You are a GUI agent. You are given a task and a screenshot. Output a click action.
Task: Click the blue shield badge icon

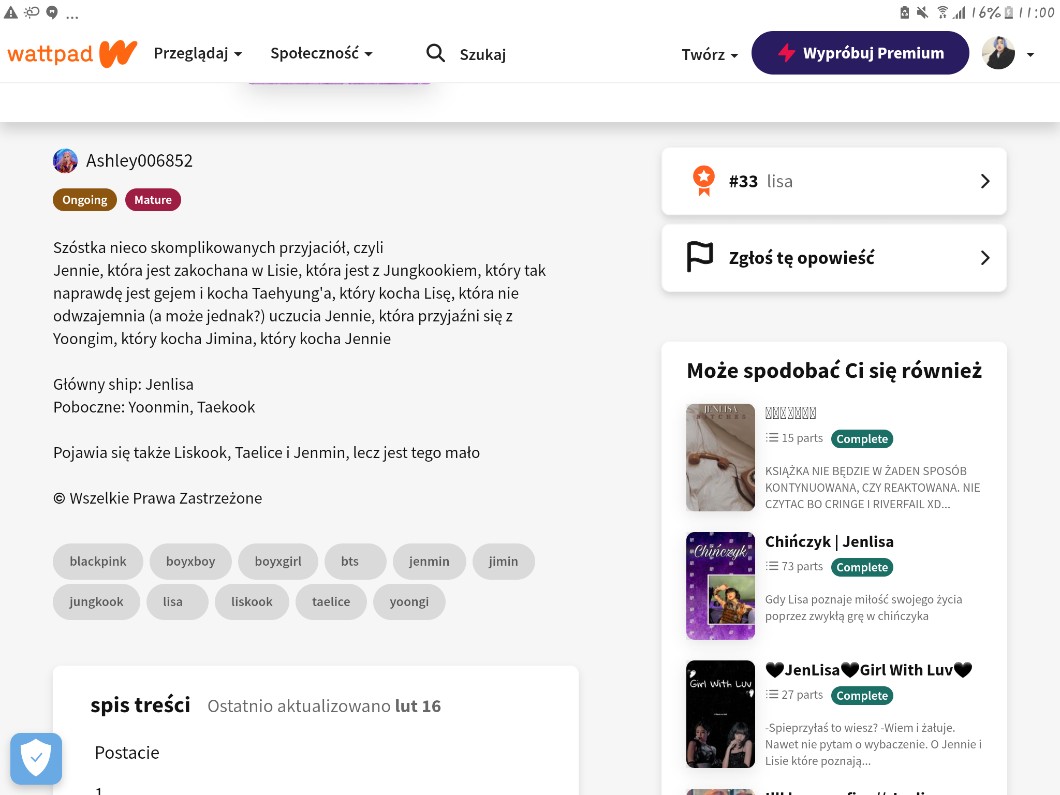pos(36,758)
